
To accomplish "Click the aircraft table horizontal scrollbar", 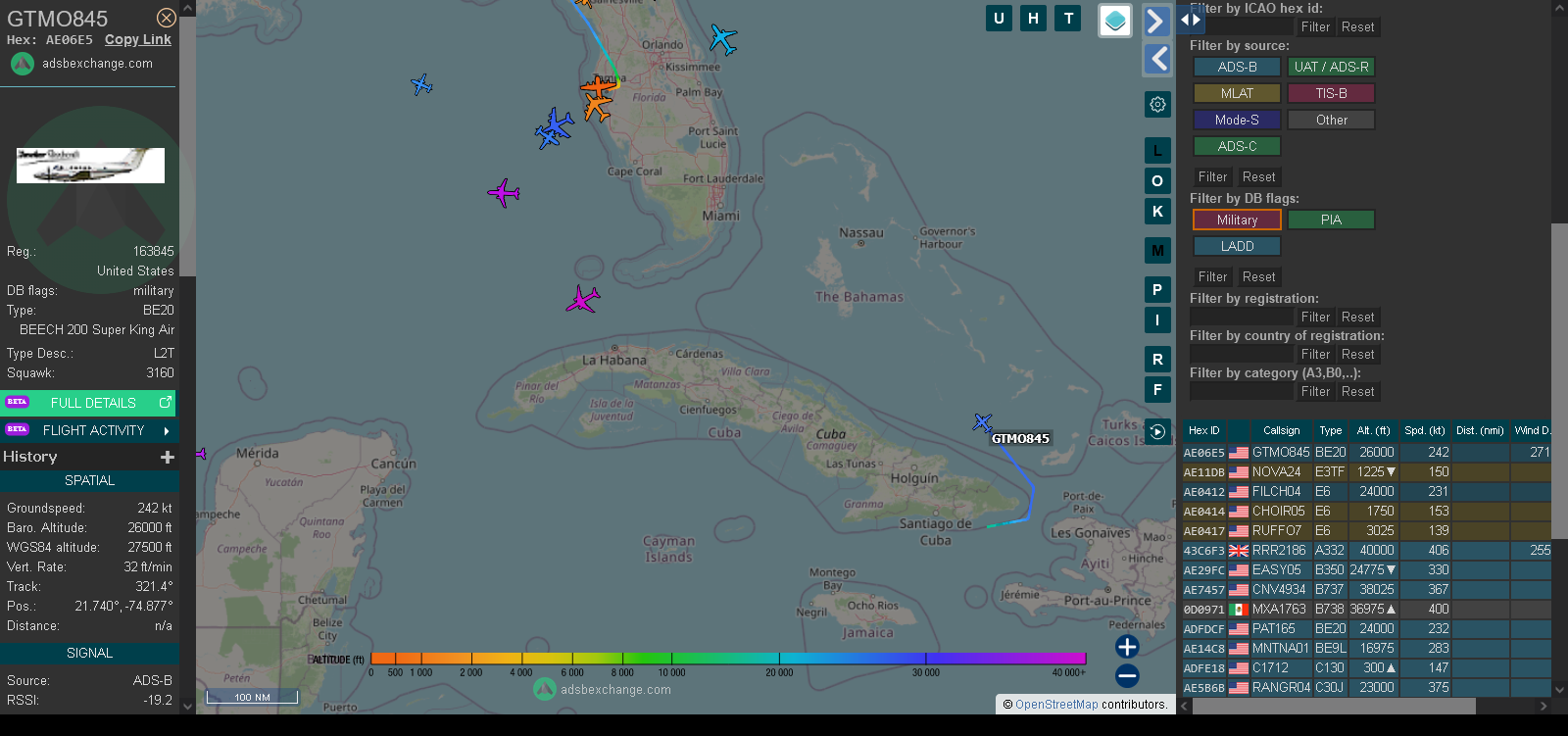I will click(1334, 706).
